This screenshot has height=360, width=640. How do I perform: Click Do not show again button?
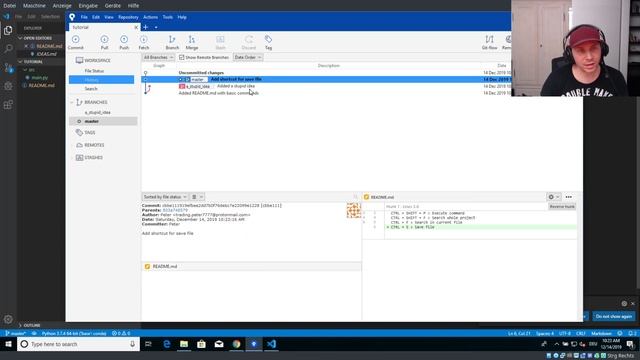click(x=613, y=316)
